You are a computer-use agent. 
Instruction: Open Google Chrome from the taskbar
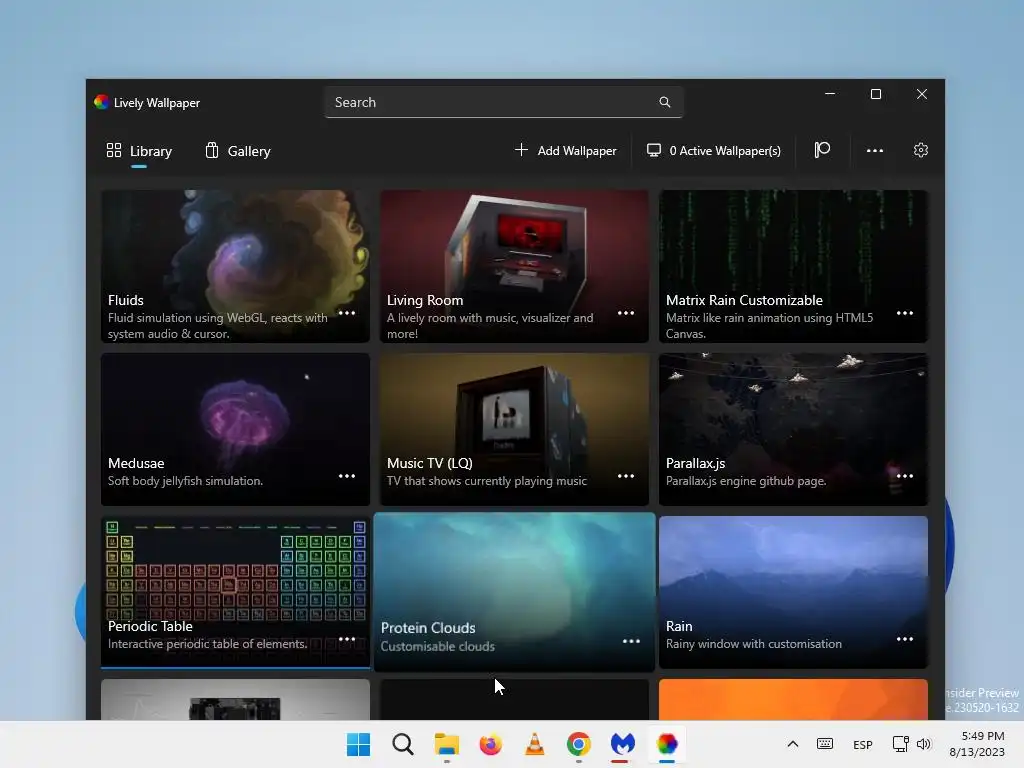click(x=579, y=744)
